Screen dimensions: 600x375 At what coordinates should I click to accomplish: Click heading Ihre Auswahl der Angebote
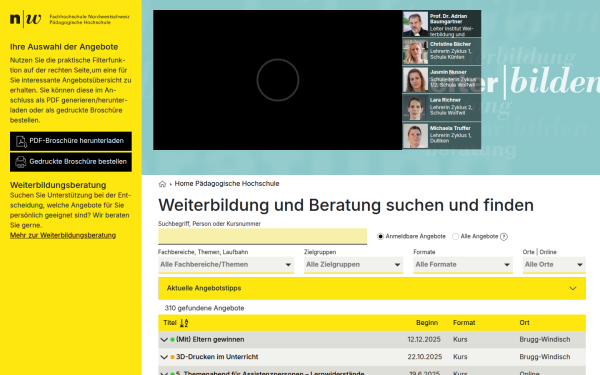pos(64,47)
